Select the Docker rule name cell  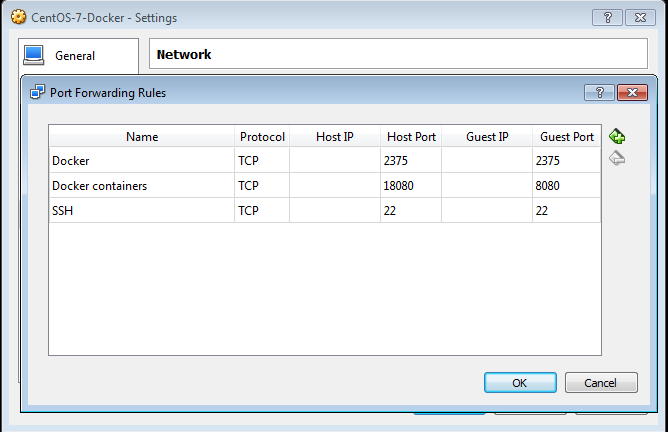[x=142, y=160]
